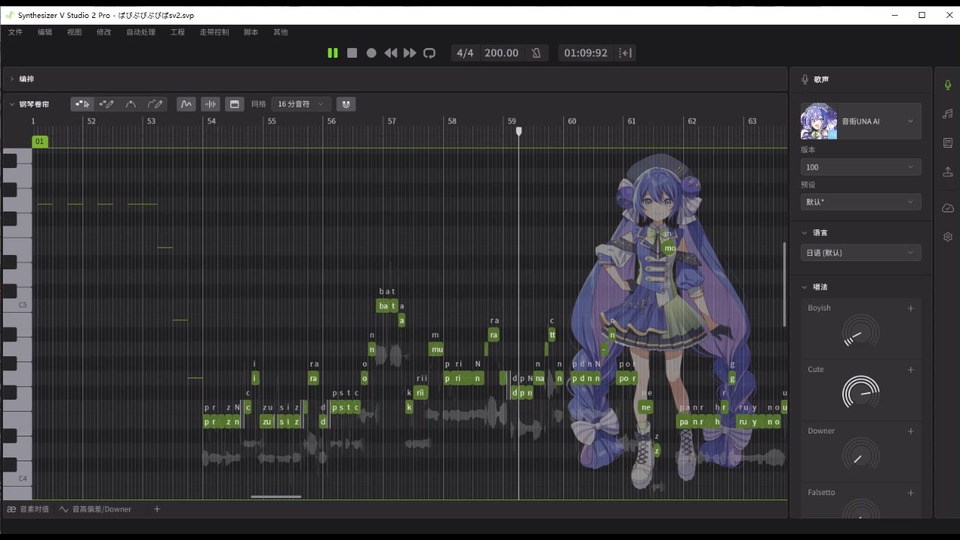This screenshot has height=540, width=960.
Task: Open the 视图 menu
Action: pyautogui.click(x=74, y=32)
